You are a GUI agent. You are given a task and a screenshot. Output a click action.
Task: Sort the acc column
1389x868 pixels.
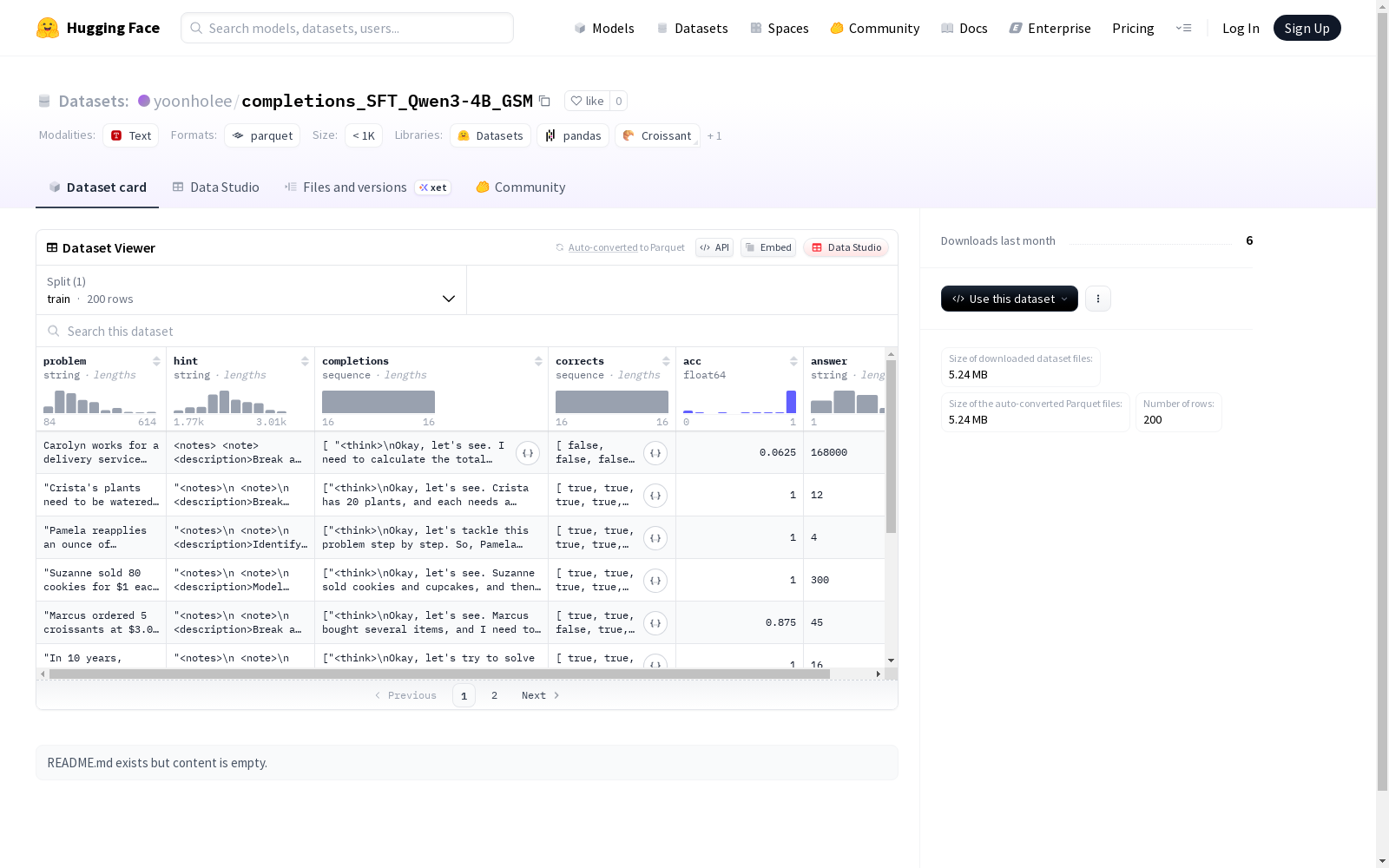tap(793, 361)
